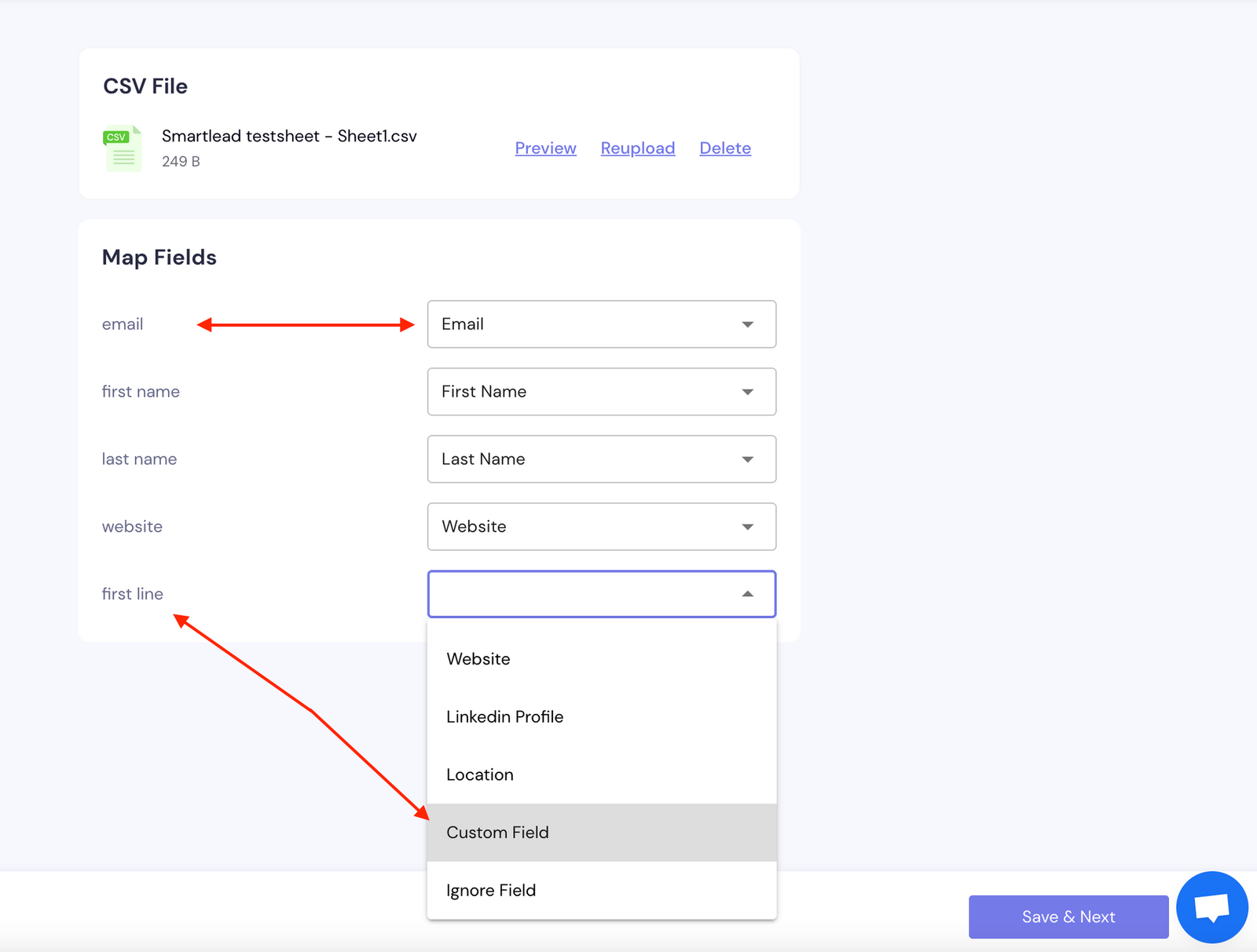Screen dimensions: 1257x952
Task: Open the chat support widget
Action: [1211, 907]
